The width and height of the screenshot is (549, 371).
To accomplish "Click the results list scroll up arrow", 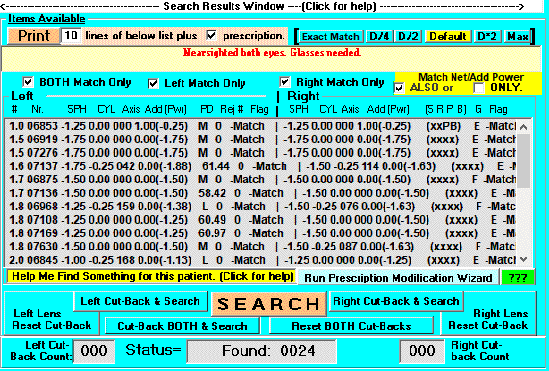I will [x=523, y=127].
